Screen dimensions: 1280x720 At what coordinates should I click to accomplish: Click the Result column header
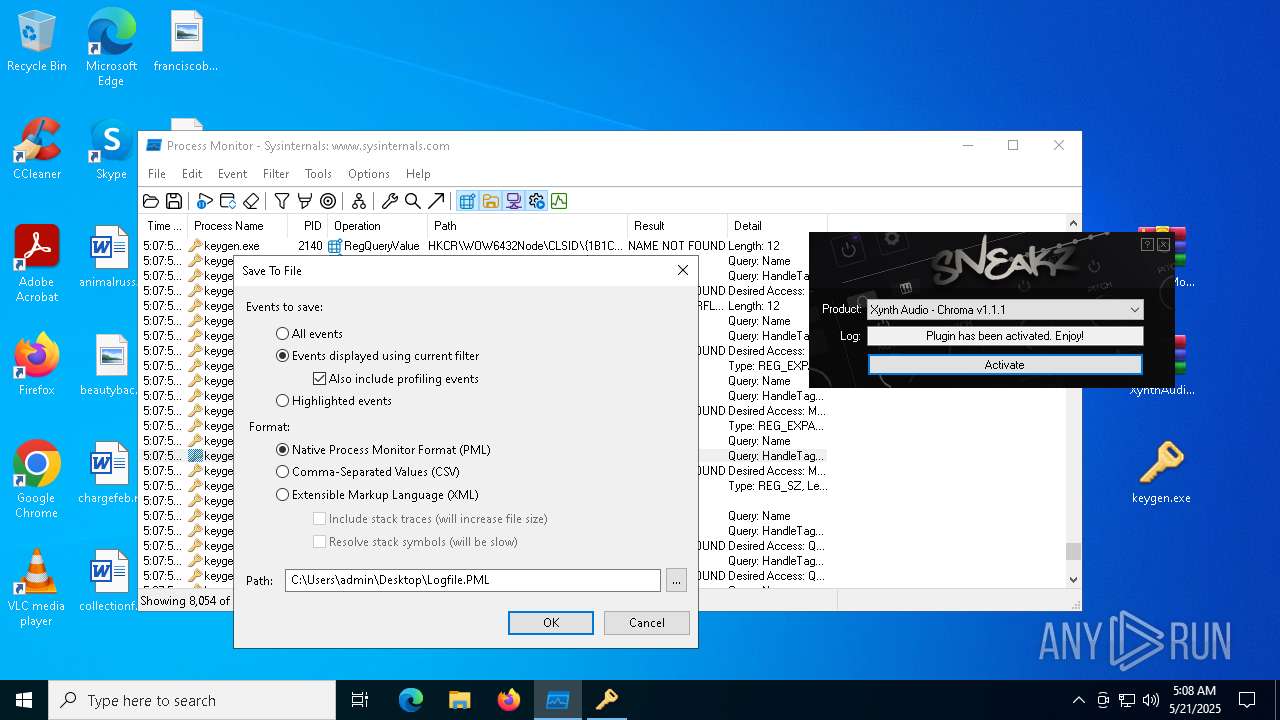pos(677,226)
